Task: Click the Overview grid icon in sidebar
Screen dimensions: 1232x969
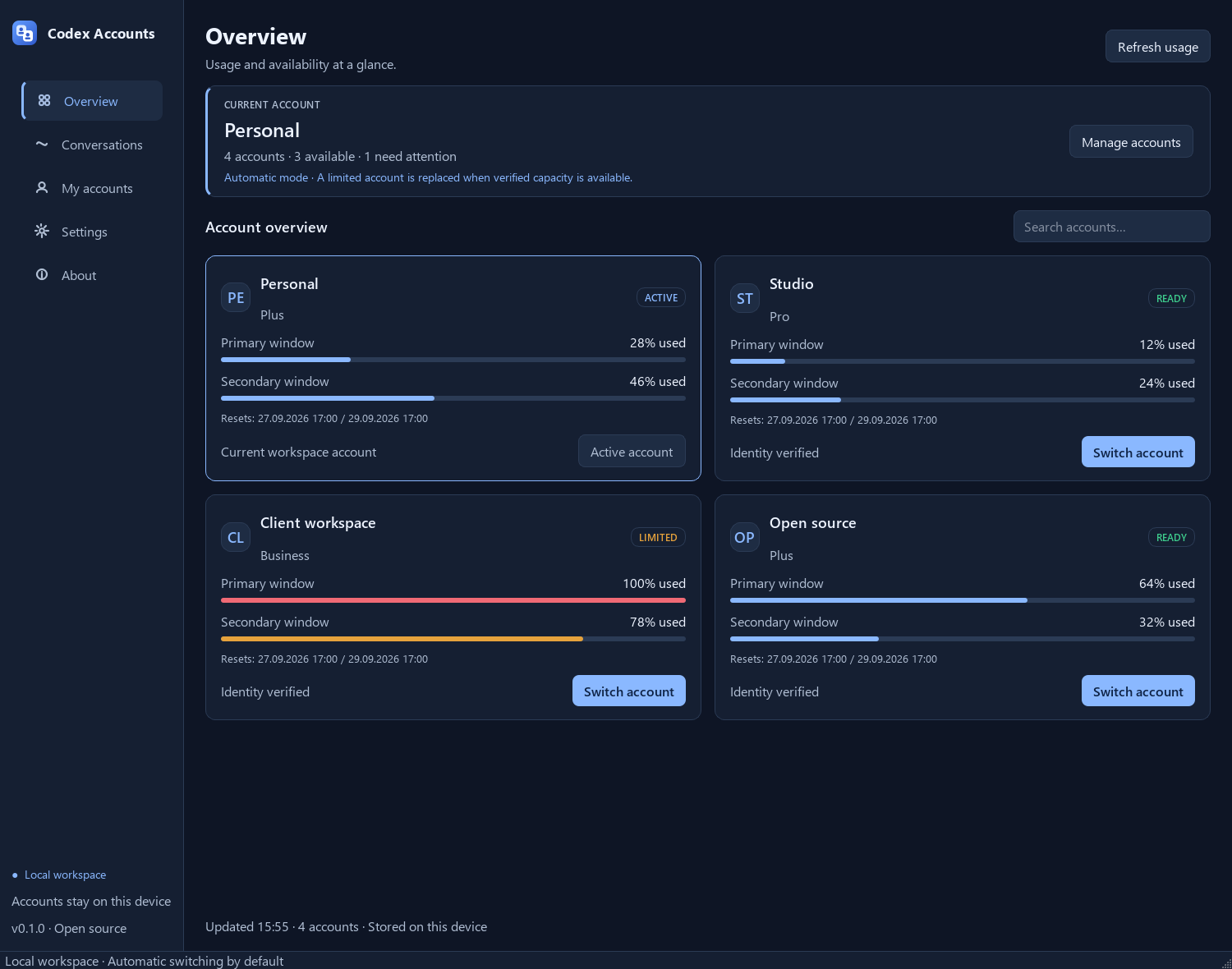Action: tap(44, 100)
